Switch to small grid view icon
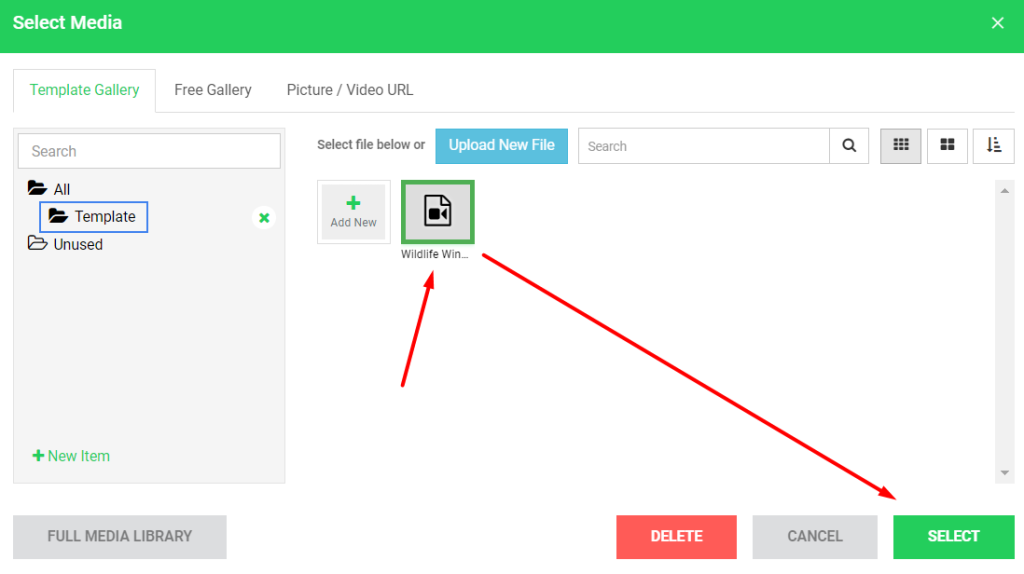The height and width of the screenshot is (574, 1024). pos(900,146)
